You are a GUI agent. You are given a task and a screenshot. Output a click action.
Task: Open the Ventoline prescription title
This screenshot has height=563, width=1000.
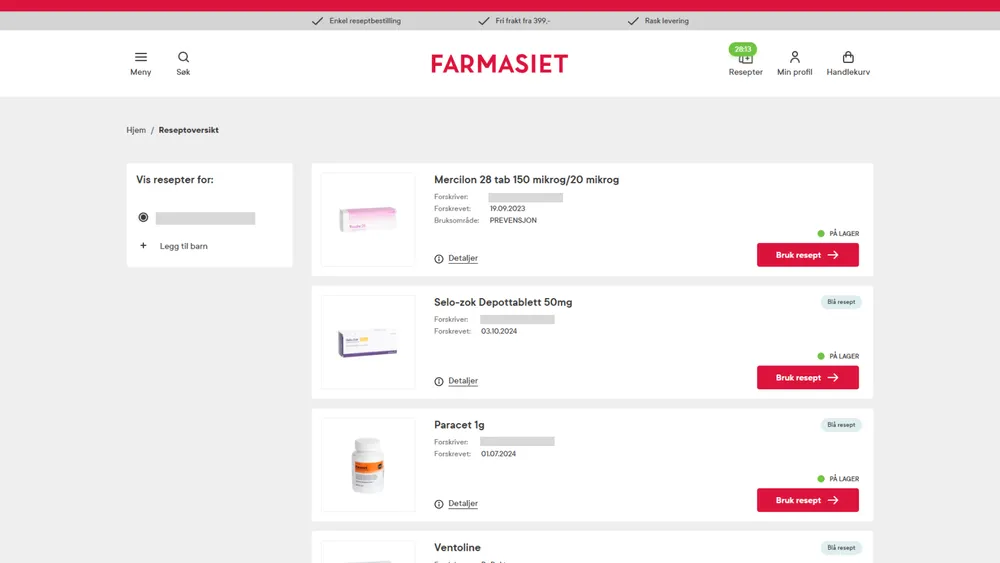pyautogui.click(x=457, y=548)
